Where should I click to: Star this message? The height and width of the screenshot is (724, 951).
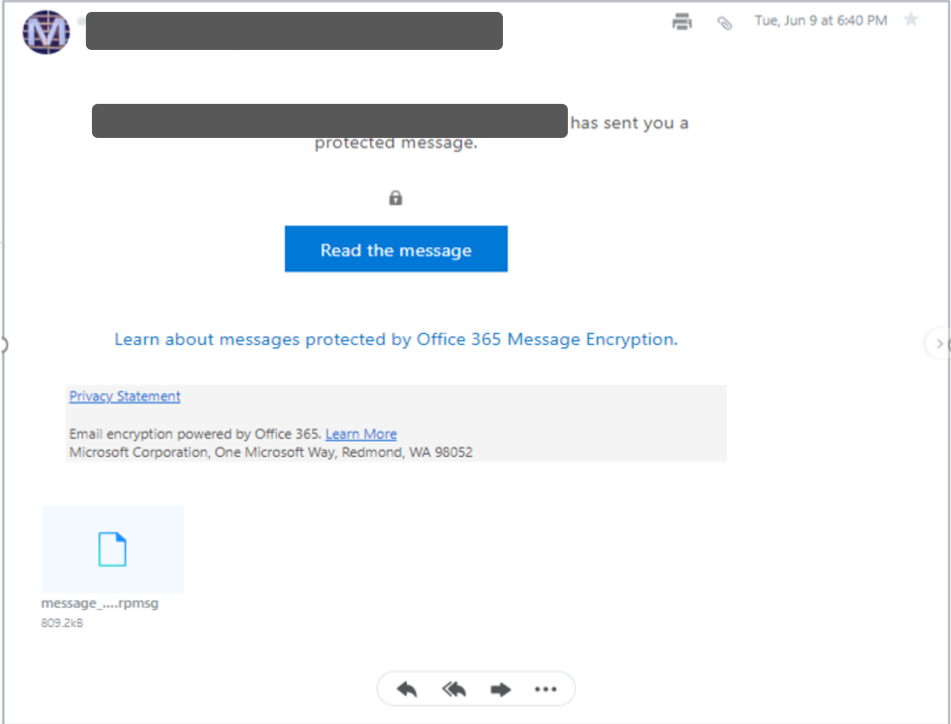pos(910,19)
